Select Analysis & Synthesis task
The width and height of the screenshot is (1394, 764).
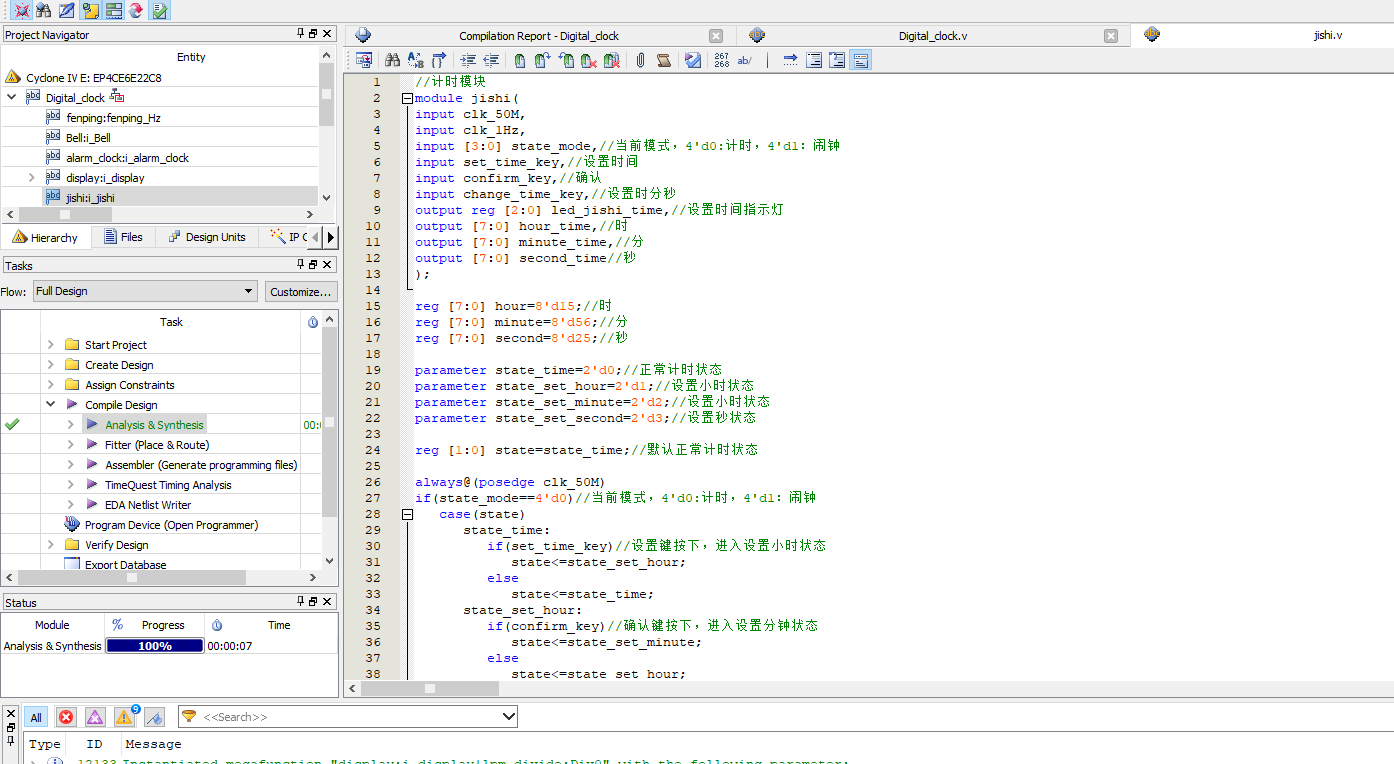(x=154, y=425)
